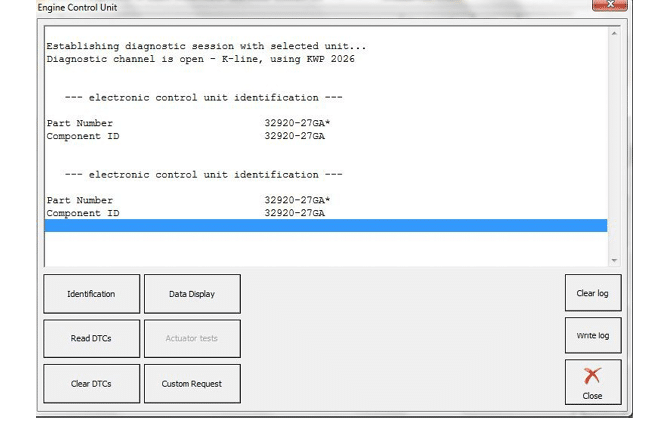Click the 'Establishing diagnostic session' log line
670x424 pixels.
(x=207, y=46)
